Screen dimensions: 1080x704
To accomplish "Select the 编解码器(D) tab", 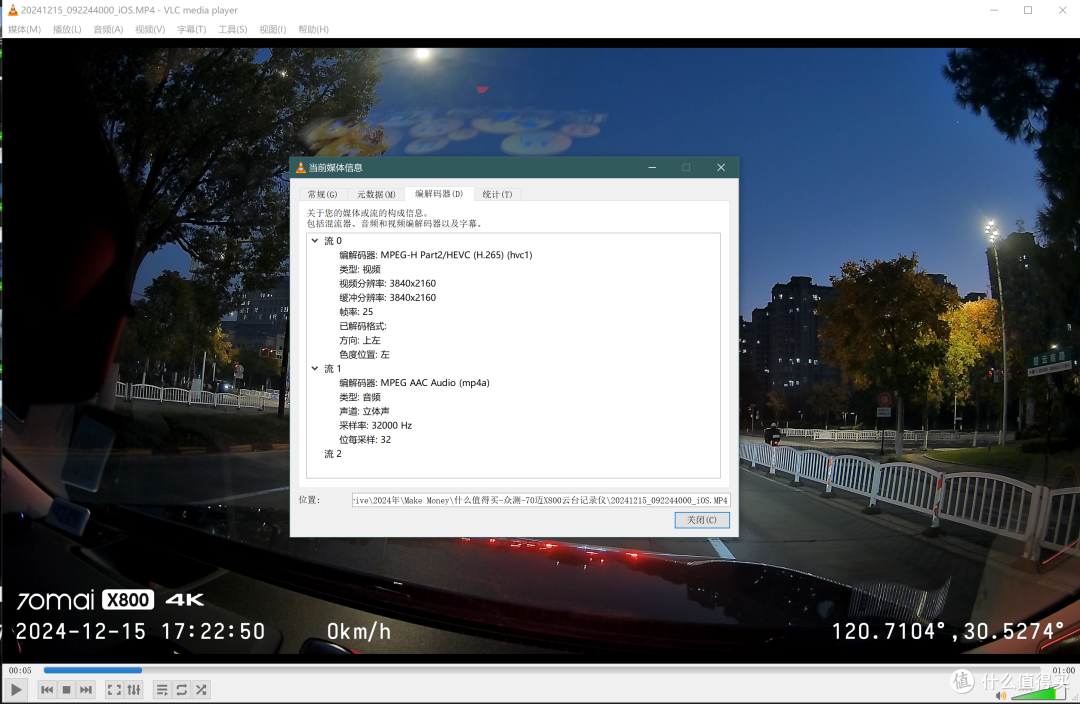I will [x=439, y=194].
